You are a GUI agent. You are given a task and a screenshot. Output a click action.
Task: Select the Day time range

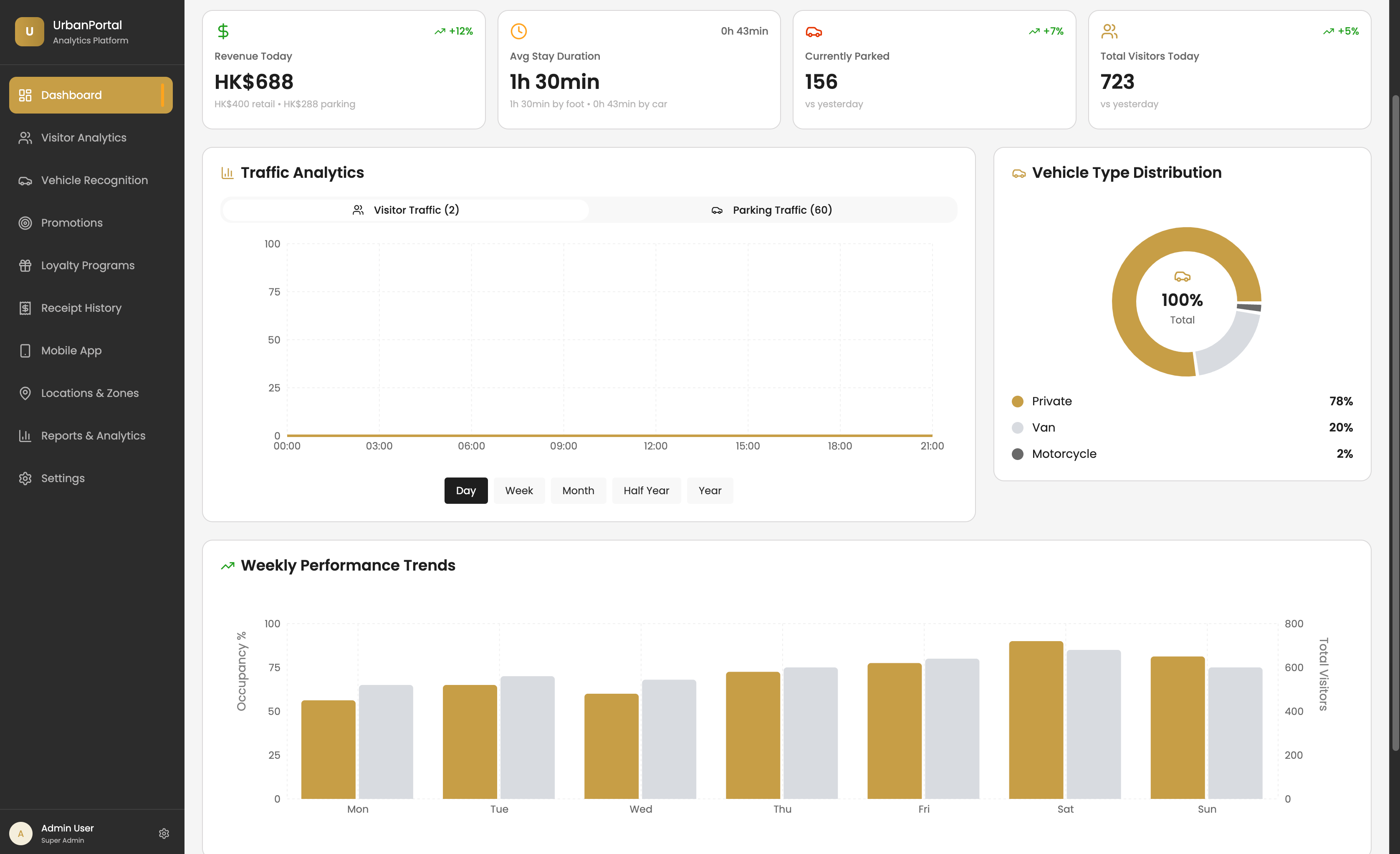coord(465,490)
